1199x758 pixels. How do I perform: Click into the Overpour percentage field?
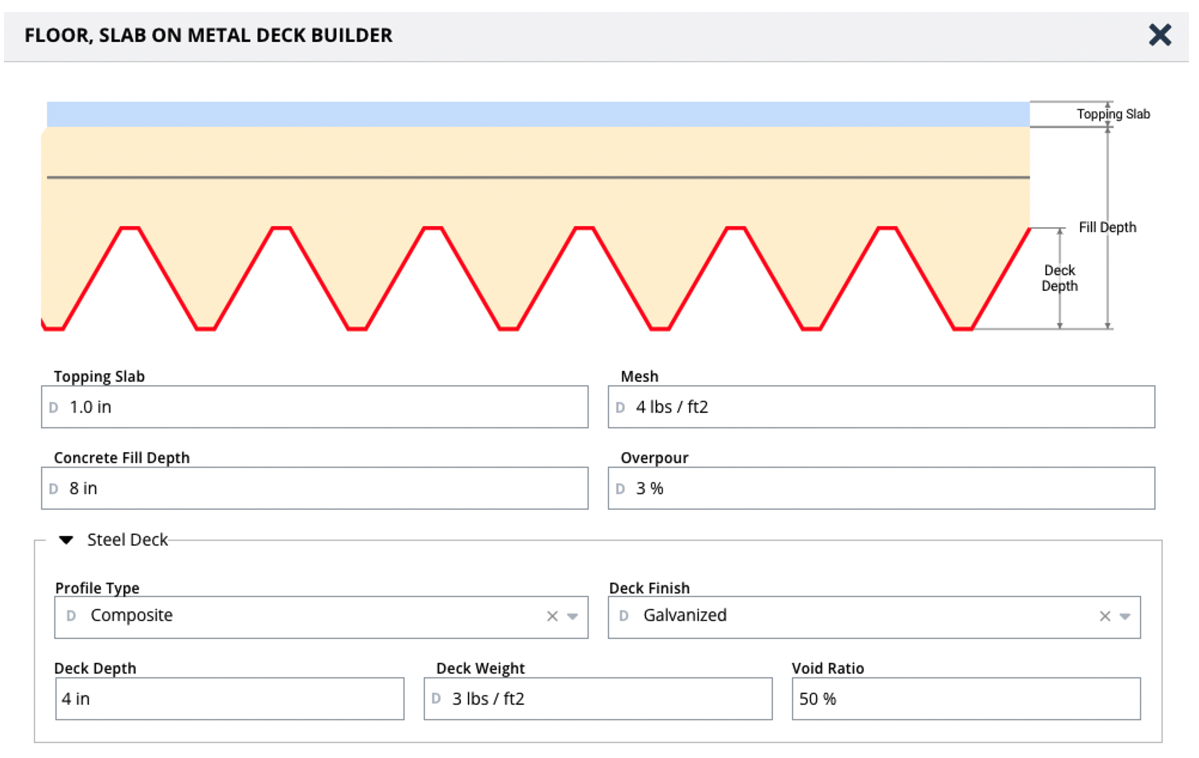[890, 489]
